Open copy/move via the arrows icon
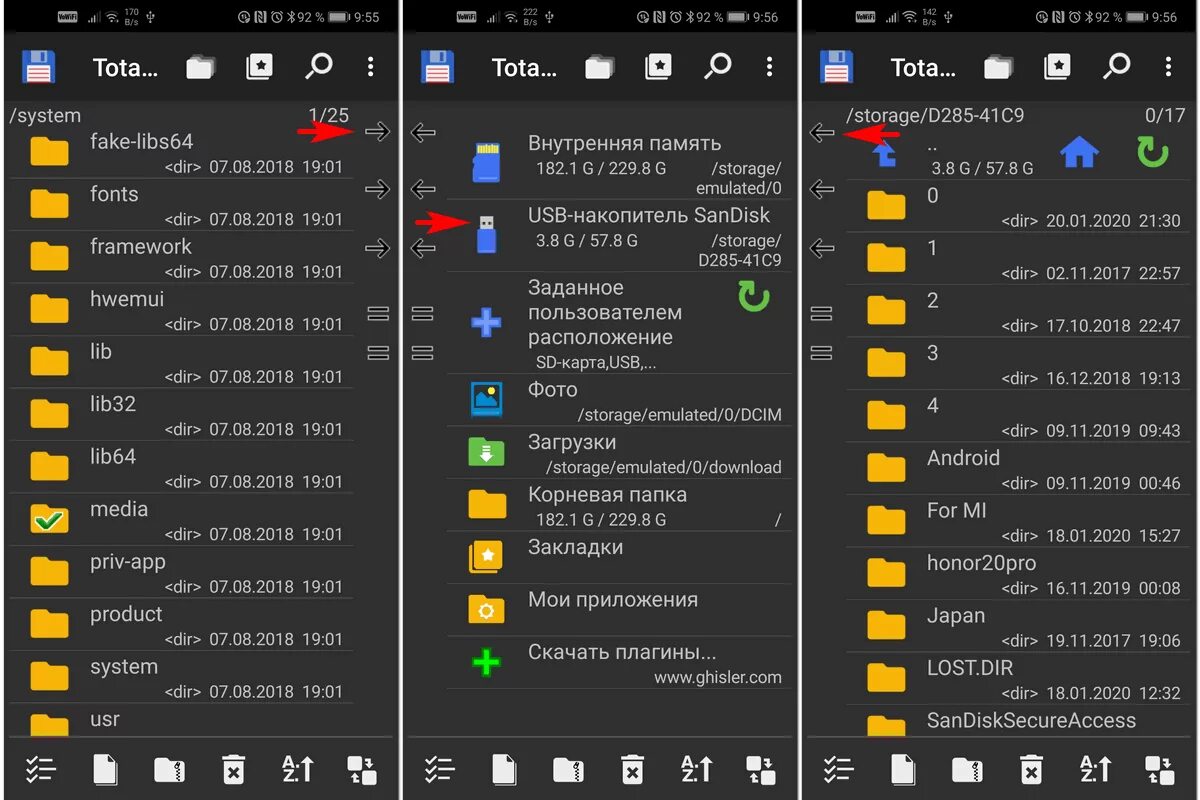This screenshot has width=1200, height=800. 361,769
